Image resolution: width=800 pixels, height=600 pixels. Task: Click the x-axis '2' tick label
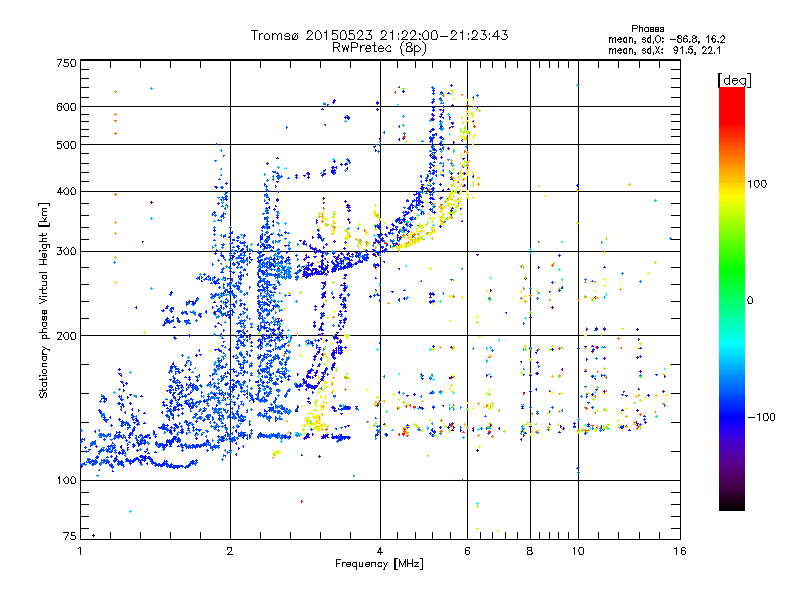point(230,551)
